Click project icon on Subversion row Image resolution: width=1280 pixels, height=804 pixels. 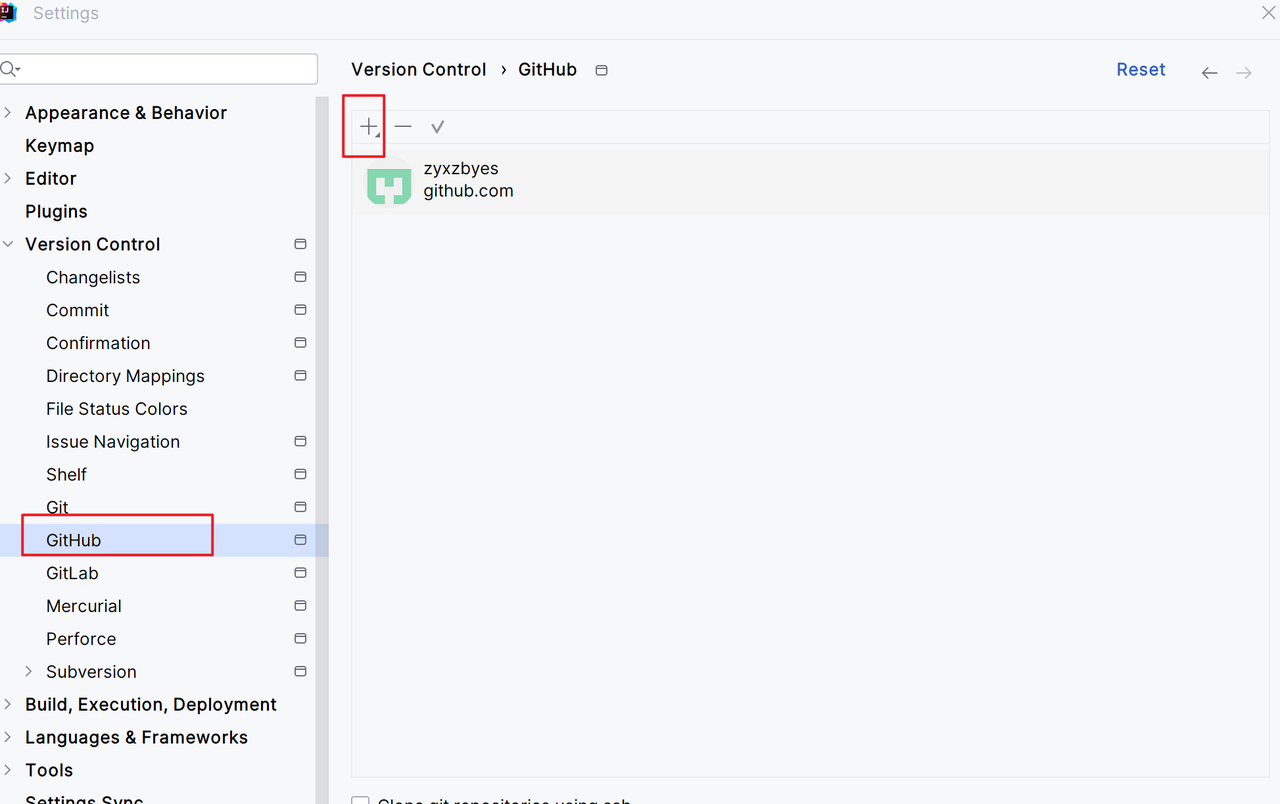coord(300,672)
